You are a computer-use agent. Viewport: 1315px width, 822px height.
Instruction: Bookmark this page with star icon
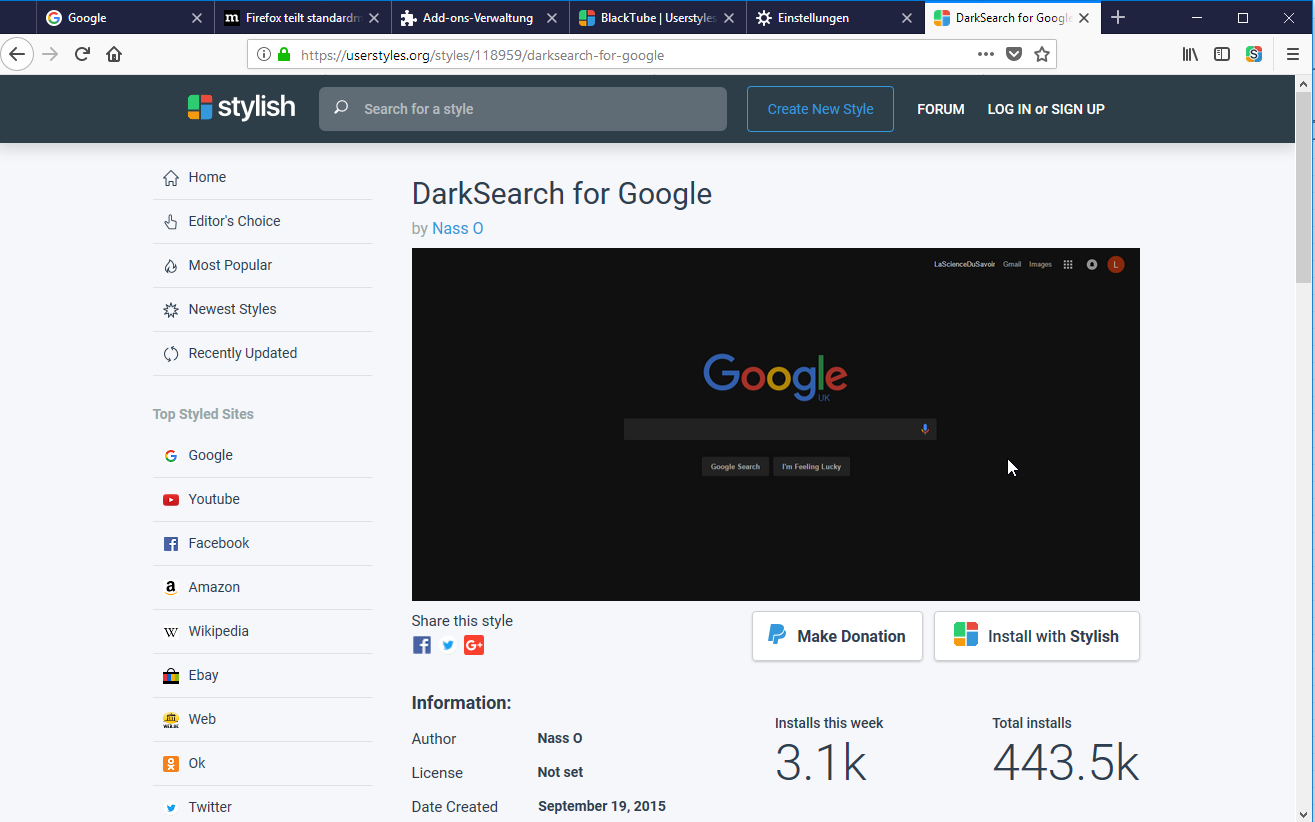pyautogui.click(x=1042, y=55)
